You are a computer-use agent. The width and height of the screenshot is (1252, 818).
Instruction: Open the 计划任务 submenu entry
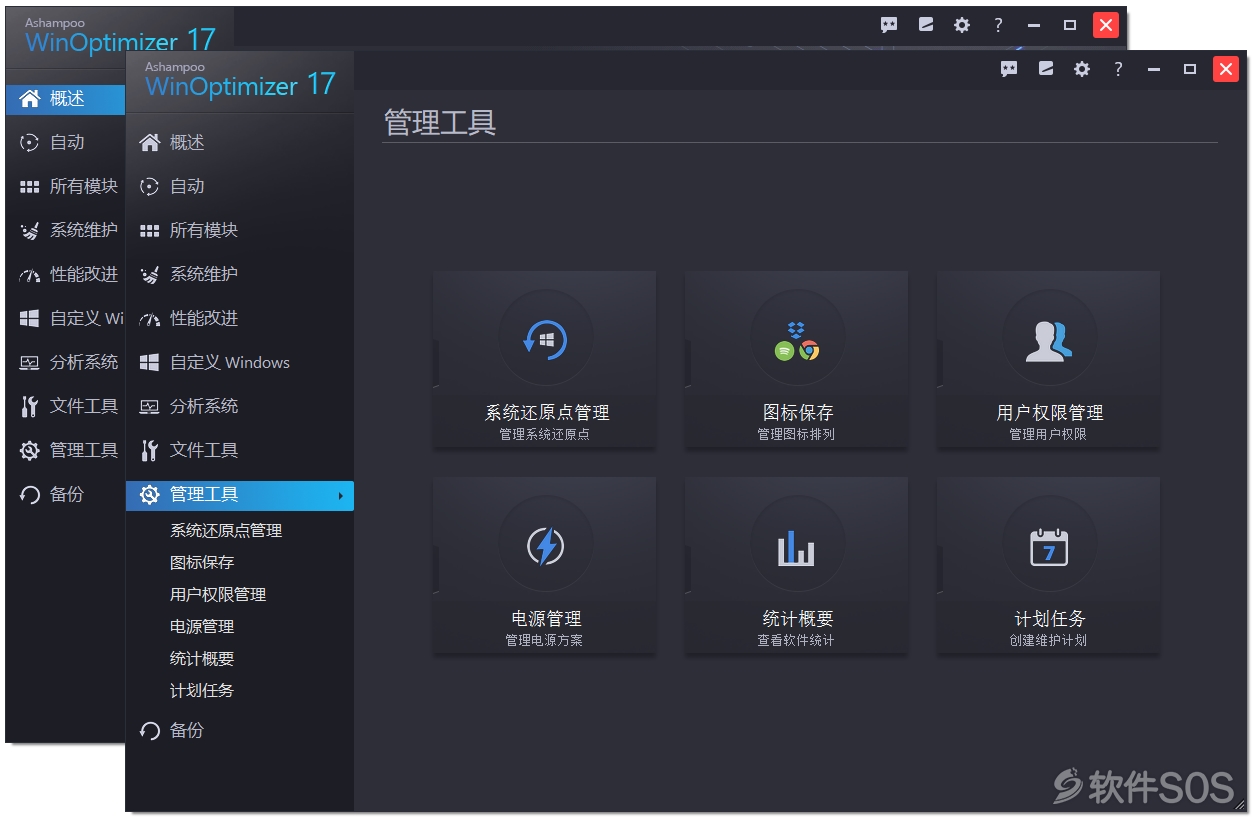click(x=202, y=691)
